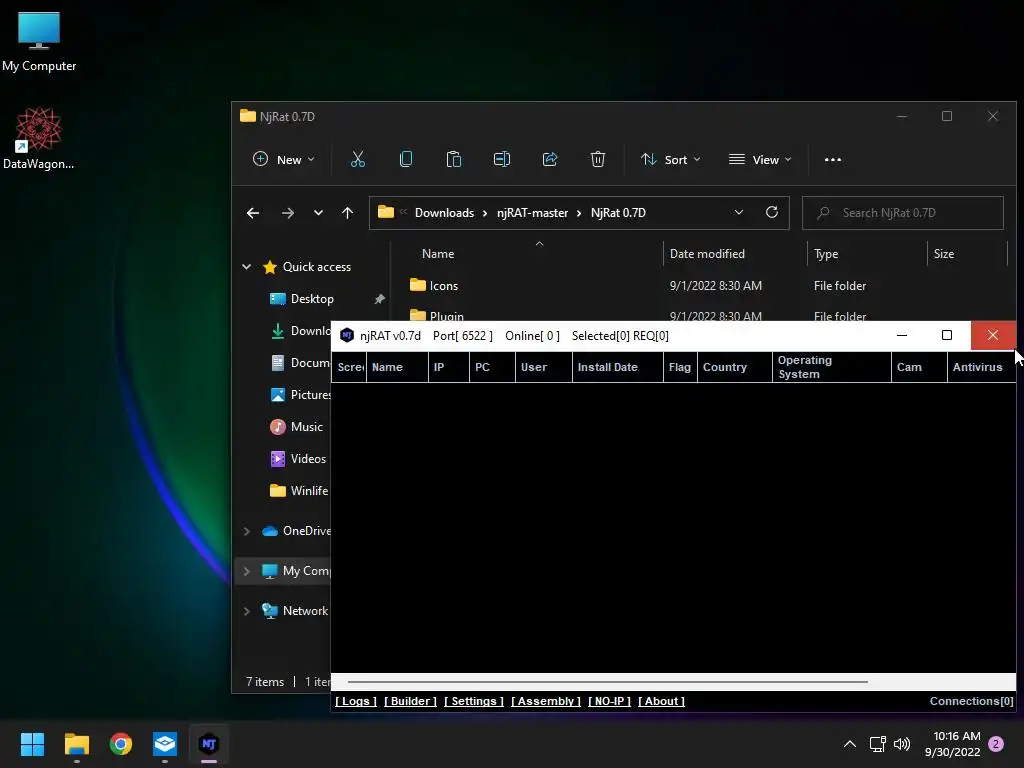This screenshot has width=1024, height=768.
Task: Go back with the Explorer back arrow
Action: (253, 213)
